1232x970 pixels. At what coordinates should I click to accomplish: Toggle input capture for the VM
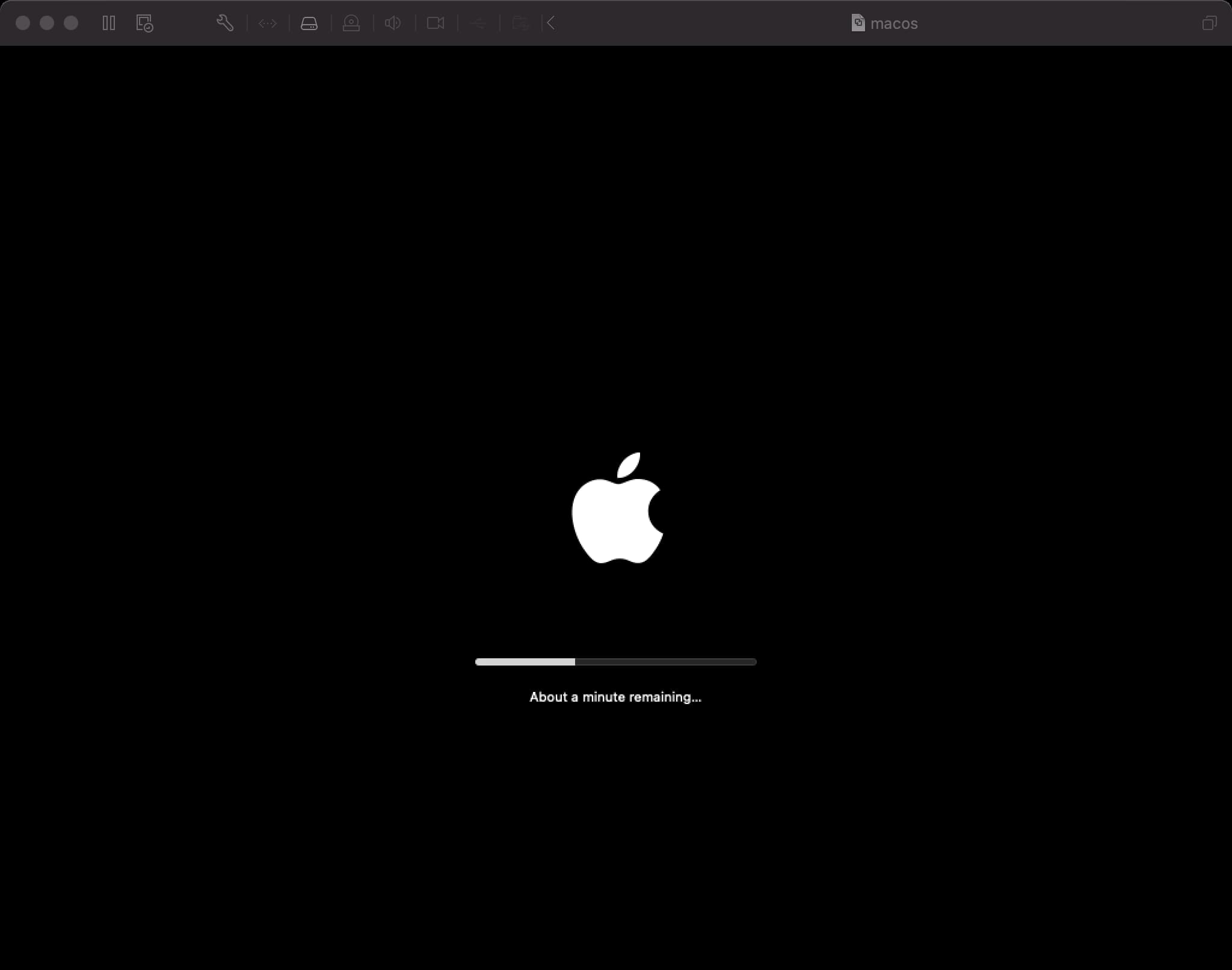point(352,23)
